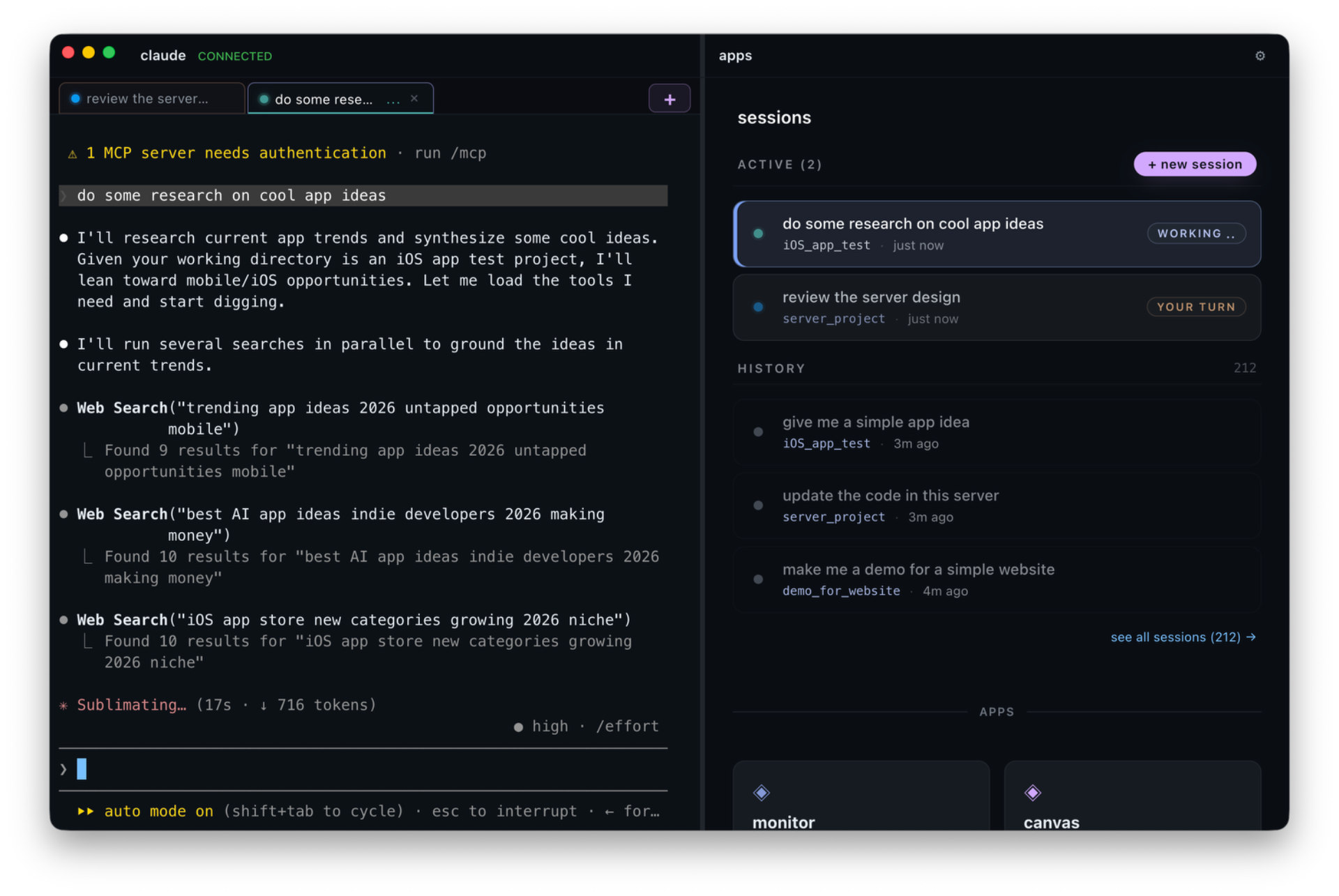Click the 'apps' panel title
1339x896 pixels.
click(x=735, y=56)
